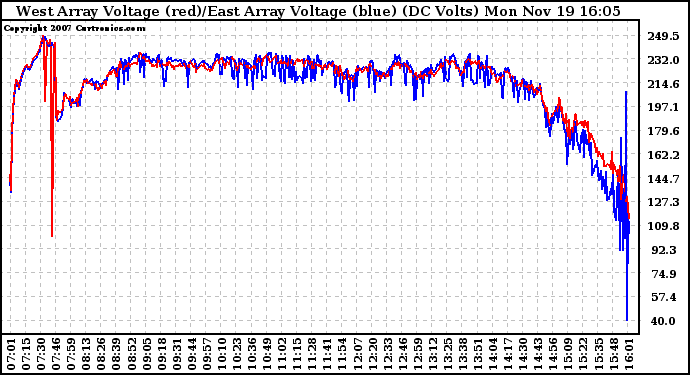Click the 13:38 time label
The width and height of the screenshot is (690, 375).
point(462,354)
